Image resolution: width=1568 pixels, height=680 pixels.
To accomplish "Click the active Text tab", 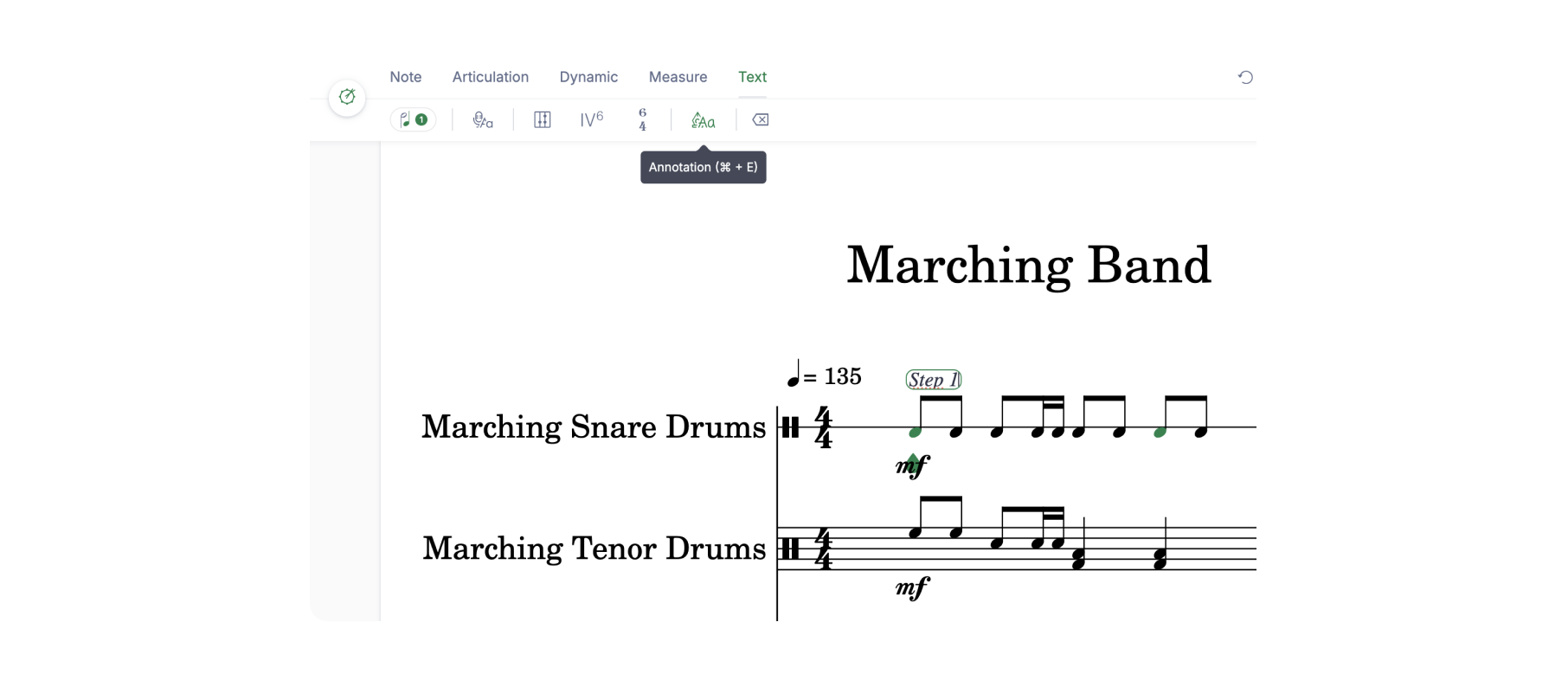I will point(752,77).
